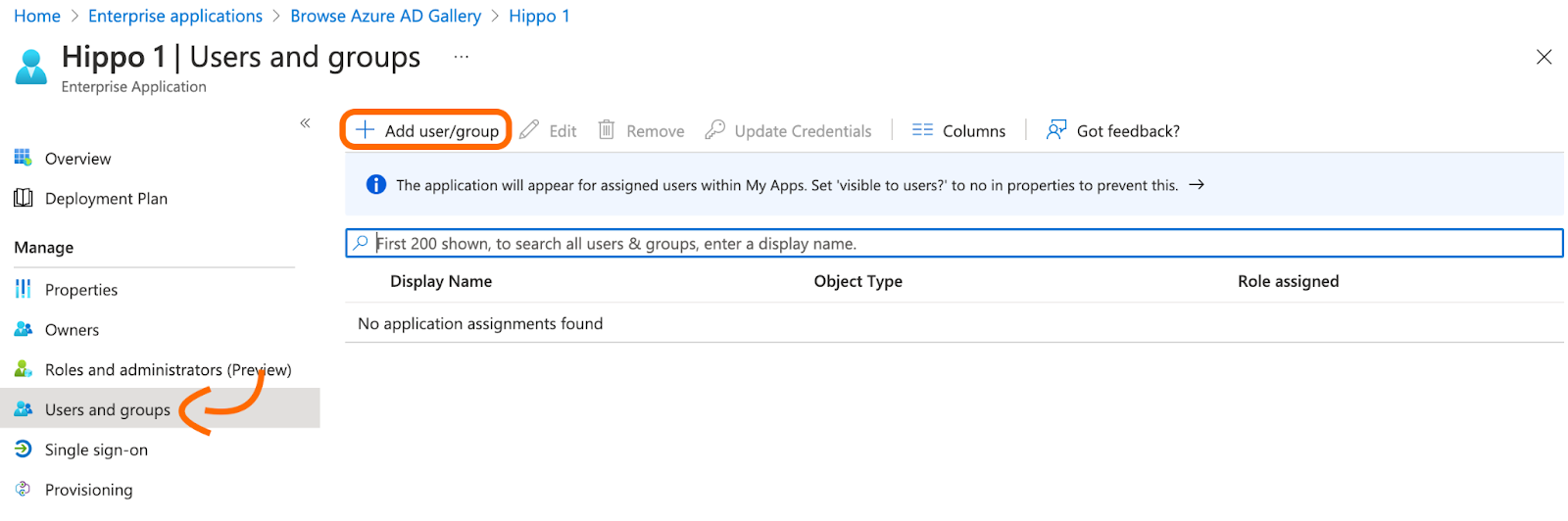Screen dimensions: 1568x521
Task: Click Got feedback? link
Action: point(1112,130)
